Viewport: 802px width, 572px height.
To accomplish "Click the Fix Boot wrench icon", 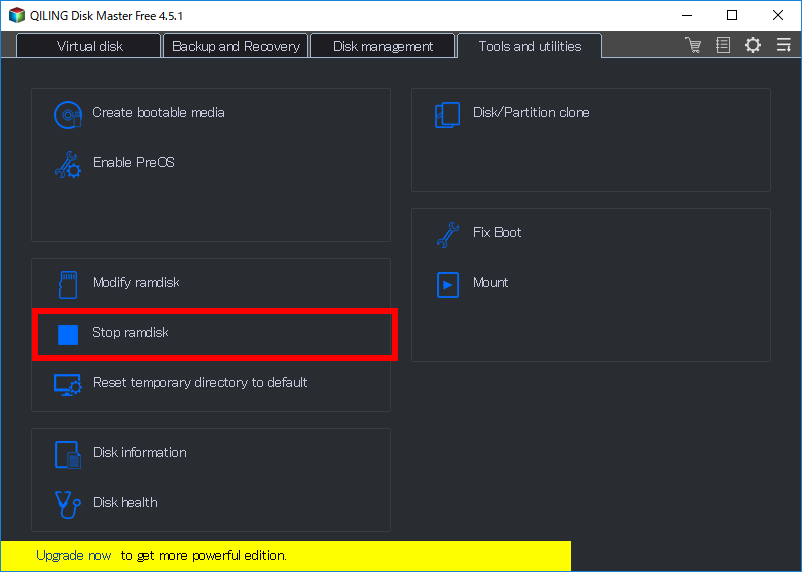I will pos(448,235).
